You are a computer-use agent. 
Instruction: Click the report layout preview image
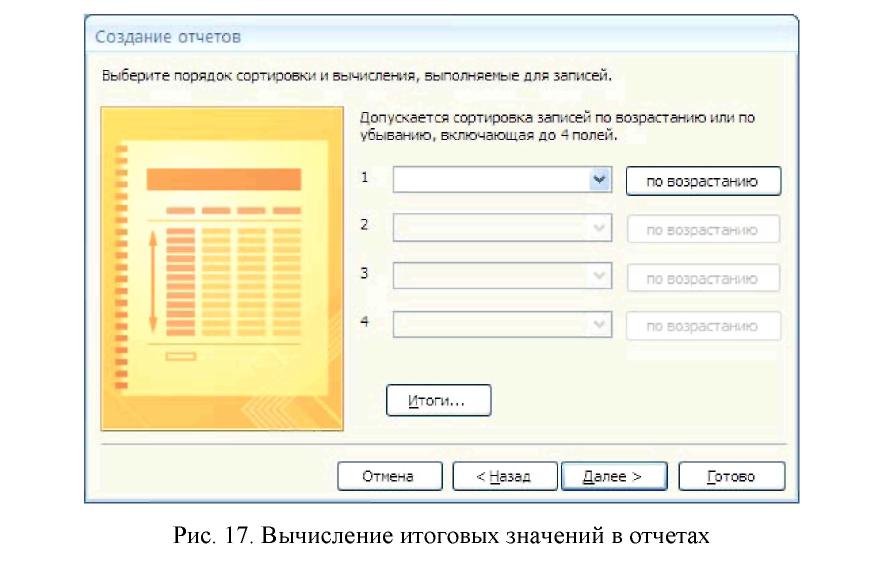(222, 269)
